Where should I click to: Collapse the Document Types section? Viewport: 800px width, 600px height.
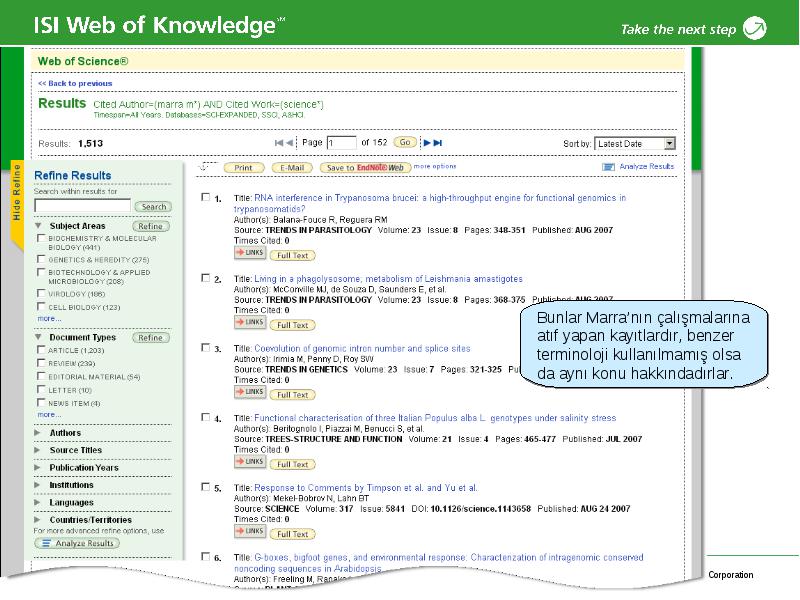(x=38, y=337)
